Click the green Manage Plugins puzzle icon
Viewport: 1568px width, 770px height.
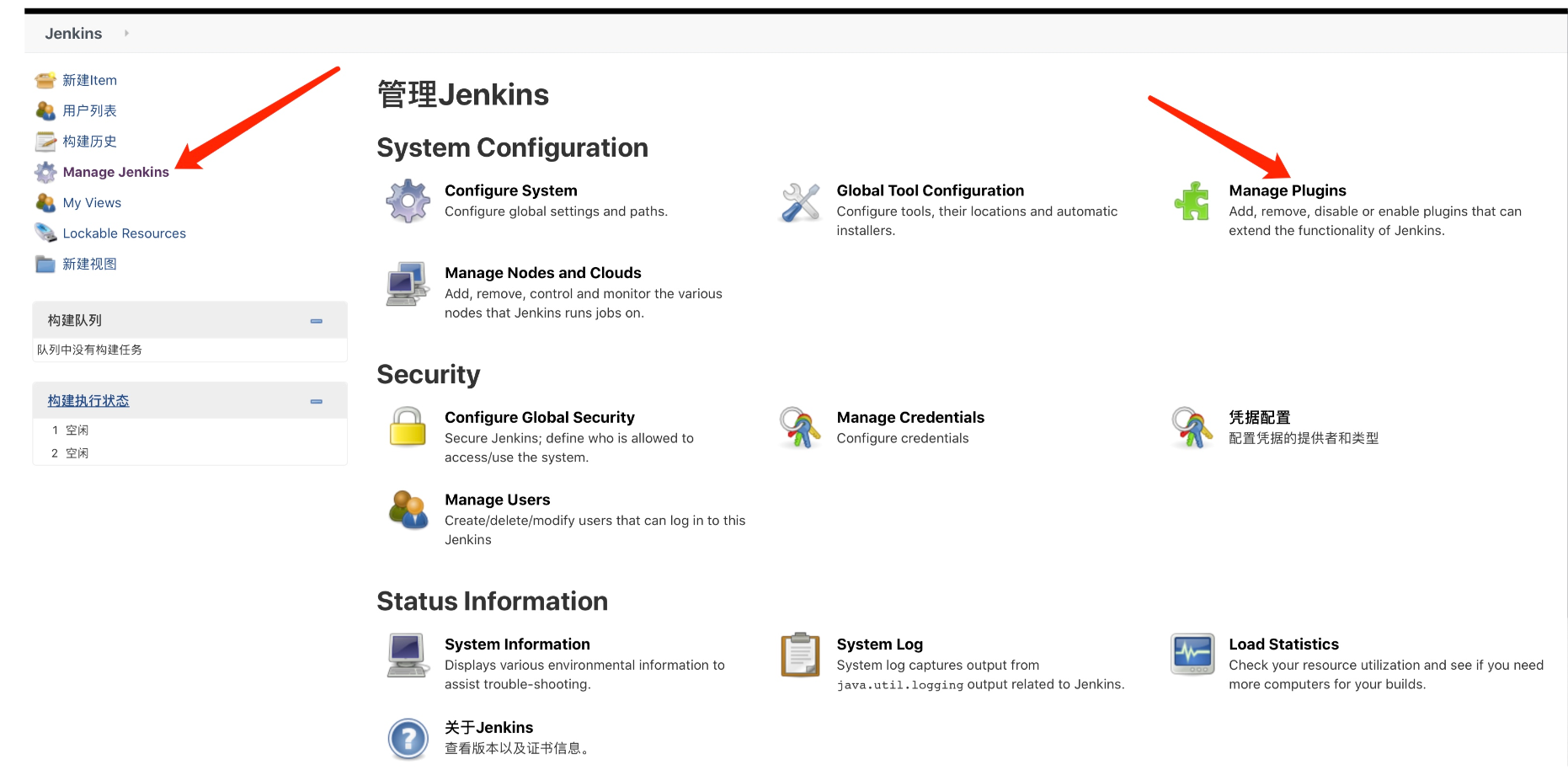tap(1192, 201)
